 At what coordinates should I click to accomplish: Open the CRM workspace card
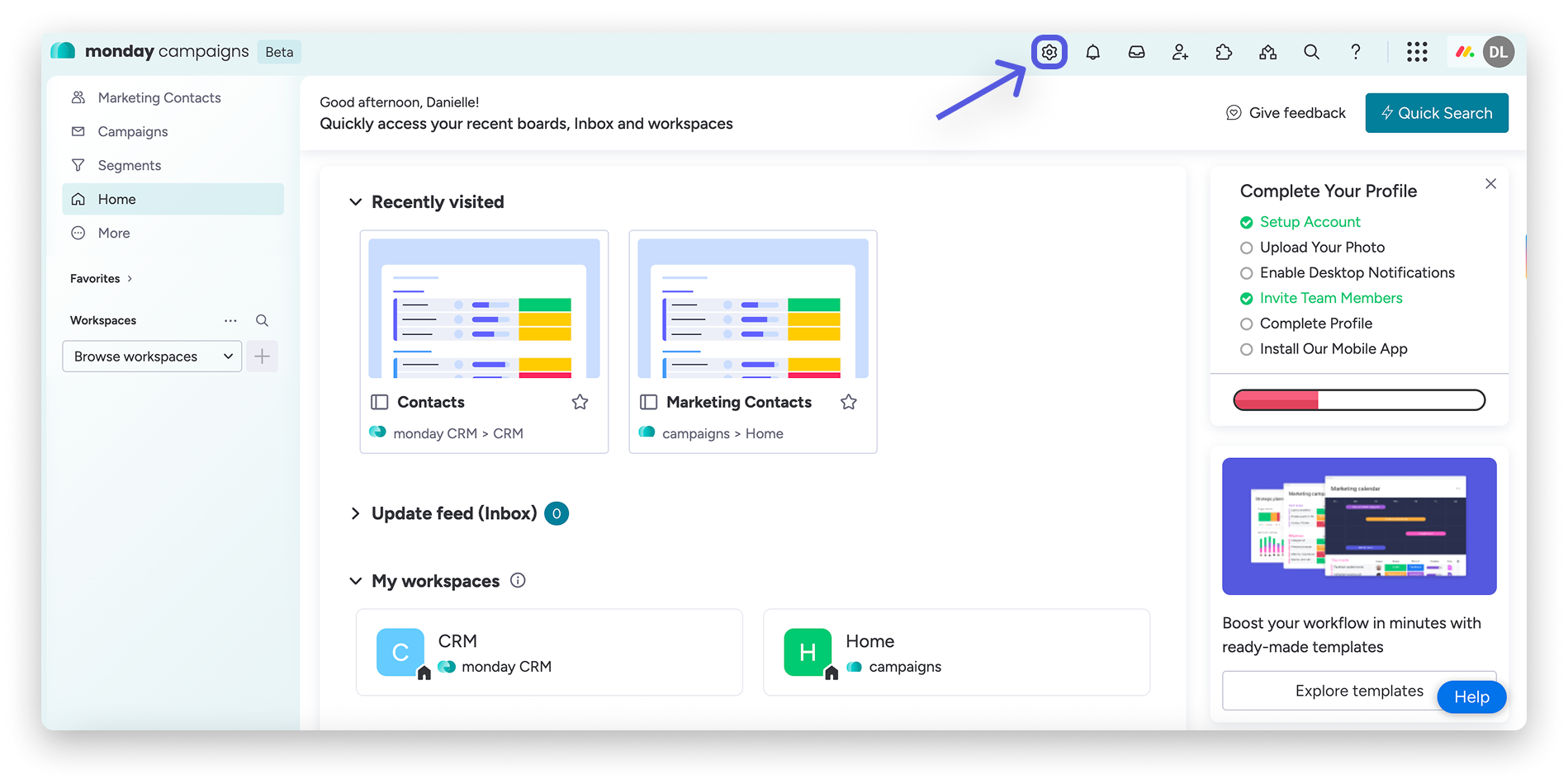(x=549, y=652)
